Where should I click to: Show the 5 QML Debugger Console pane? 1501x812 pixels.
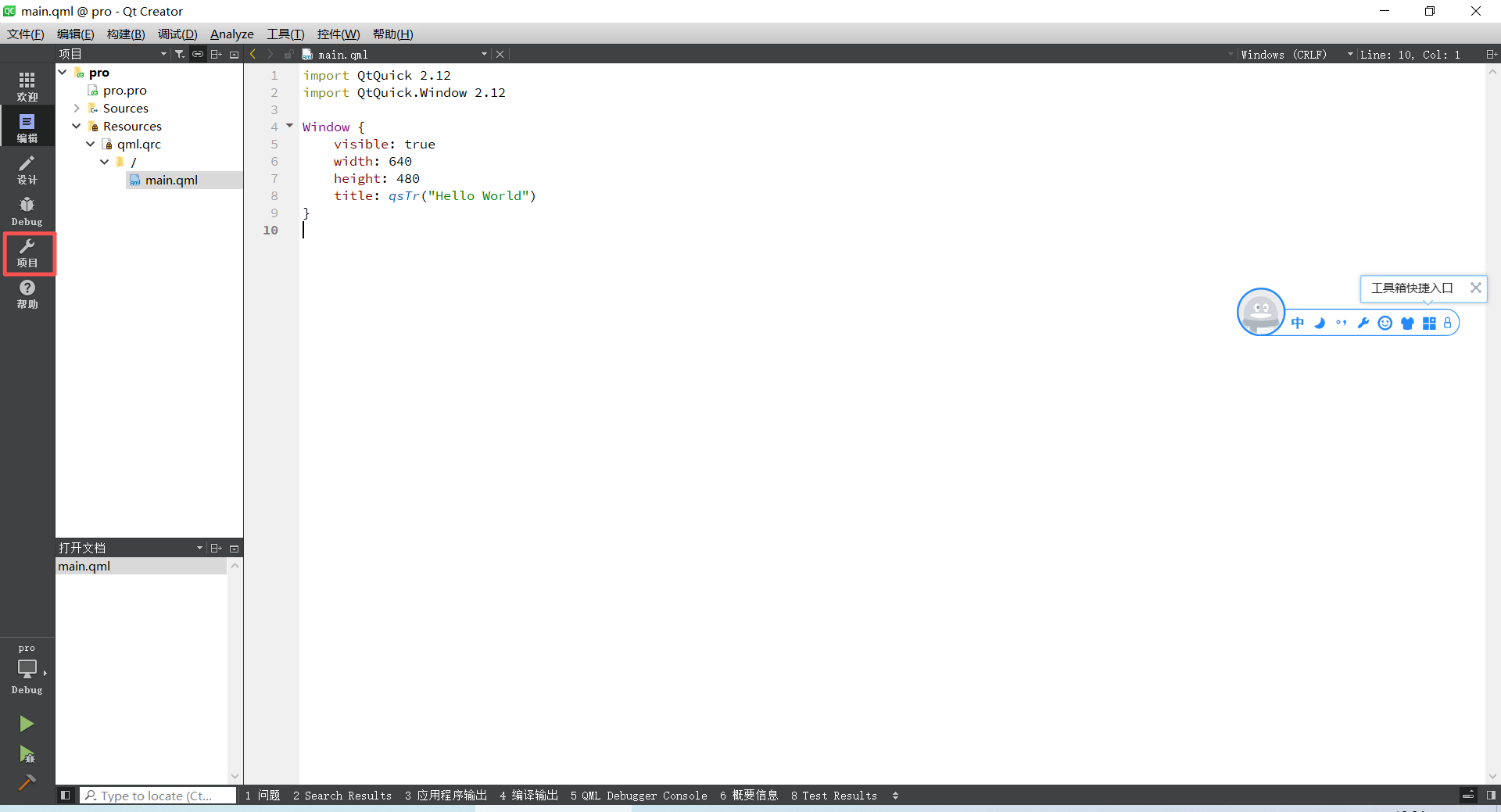point(639,796)
